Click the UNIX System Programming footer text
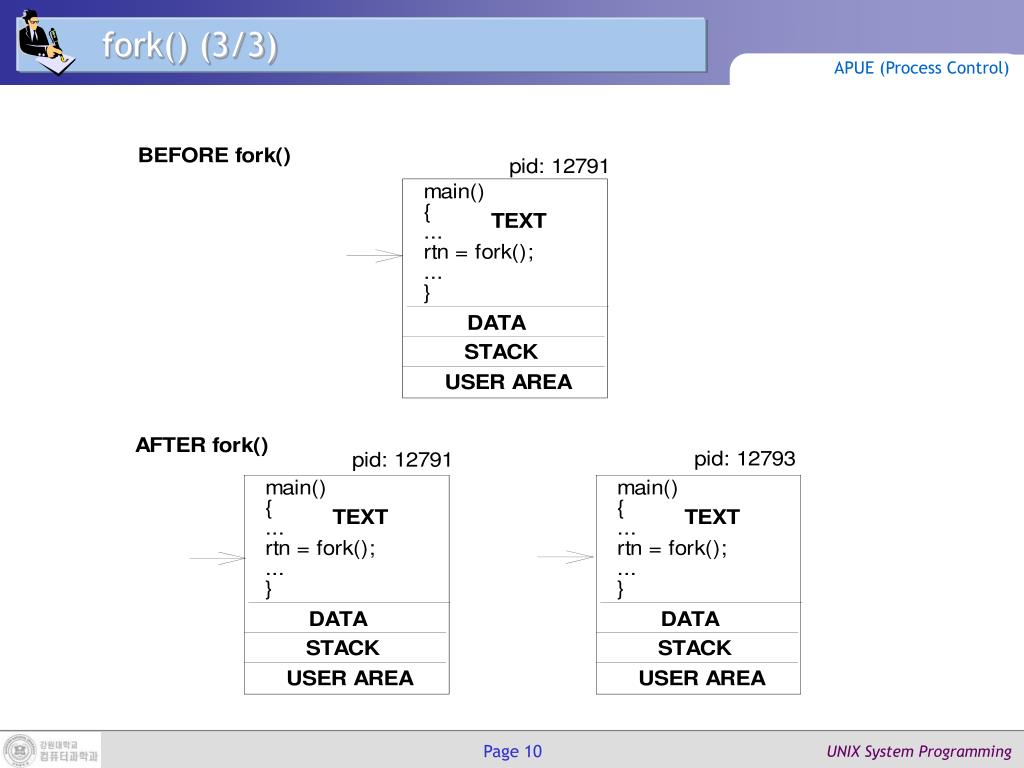Viewport: 1024px width, 768px height. click(919, 752)
